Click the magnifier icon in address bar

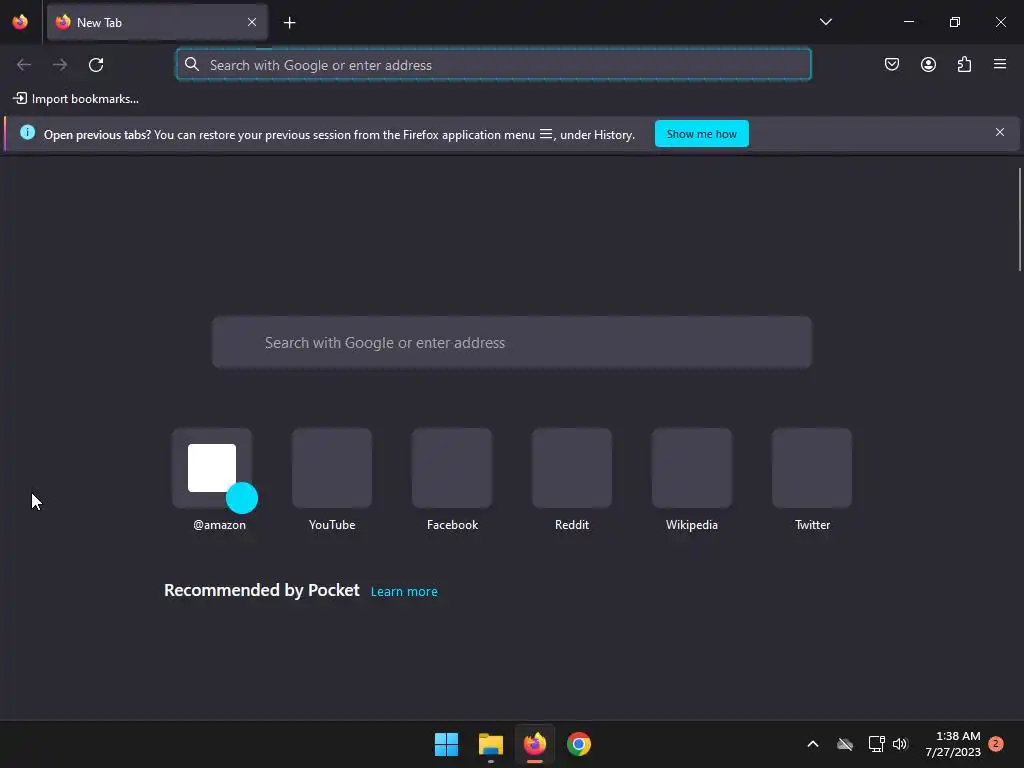pyautogui.click(x=191, y=64)
